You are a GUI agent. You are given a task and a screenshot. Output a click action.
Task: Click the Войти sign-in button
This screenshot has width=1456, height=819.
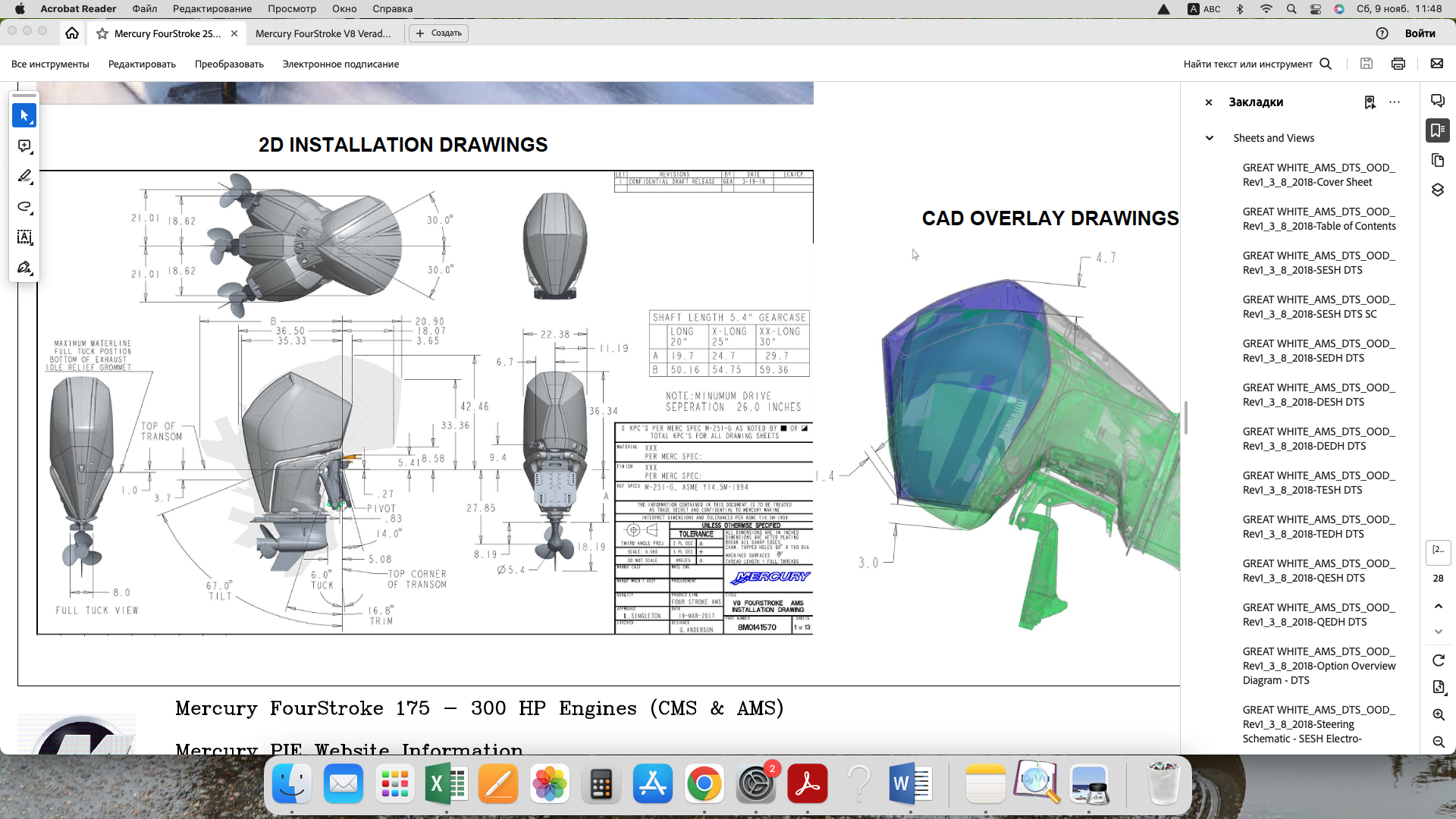1420,33
